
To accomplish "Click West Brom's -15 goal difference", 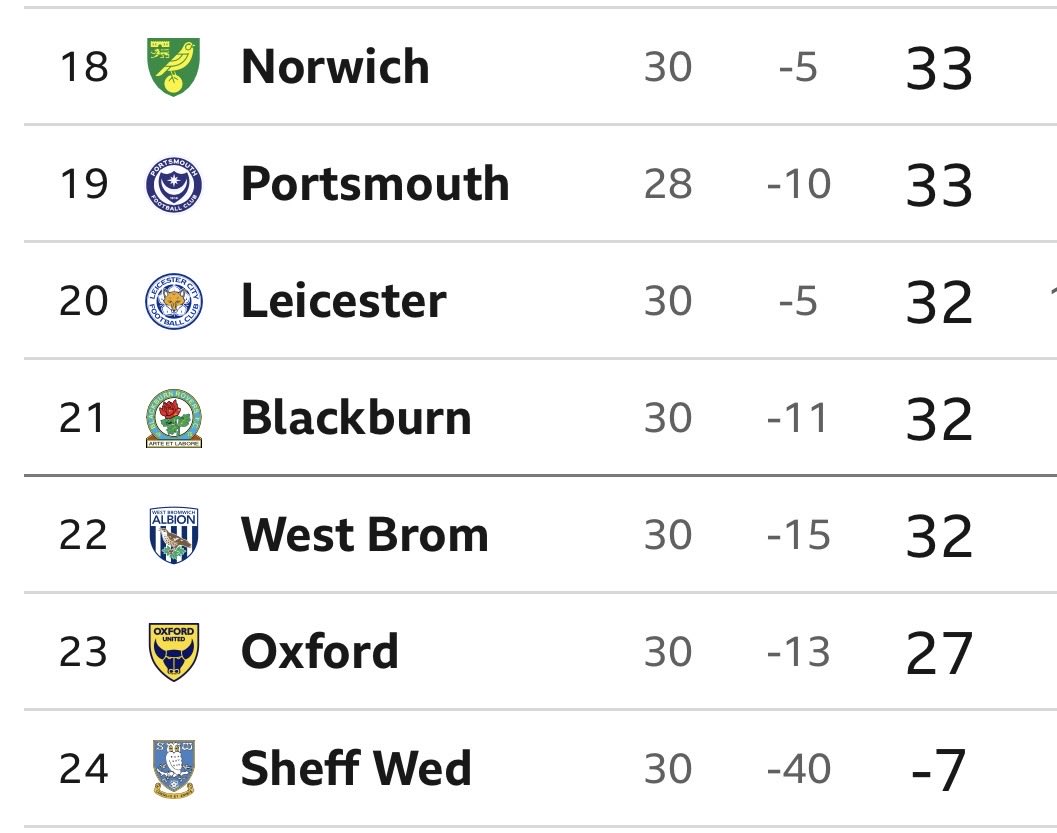I will (799, 535).
